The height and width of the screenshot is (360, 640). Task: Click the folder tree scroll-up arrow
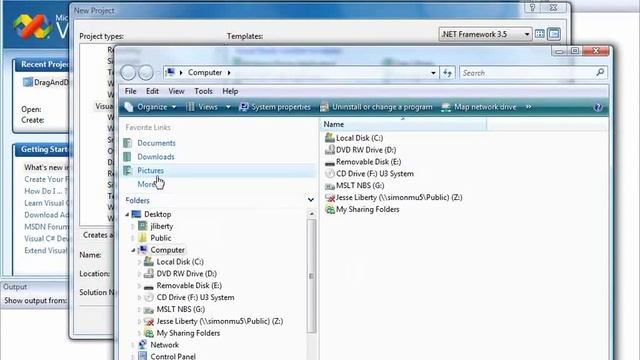coord(311,214)
